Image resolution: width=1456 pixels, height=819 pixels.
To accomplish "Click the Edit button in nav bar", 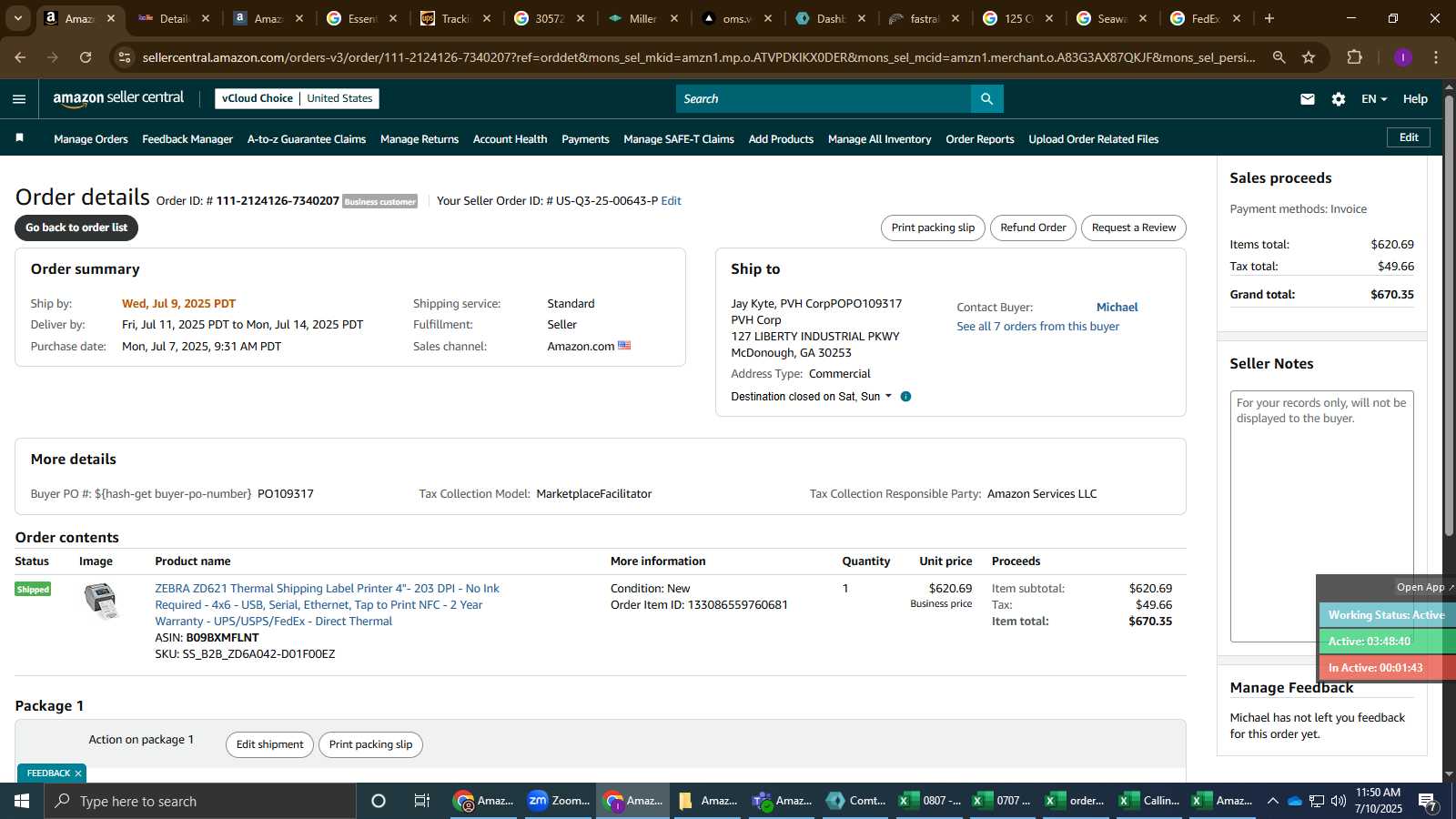I will tap(1409, 137).
